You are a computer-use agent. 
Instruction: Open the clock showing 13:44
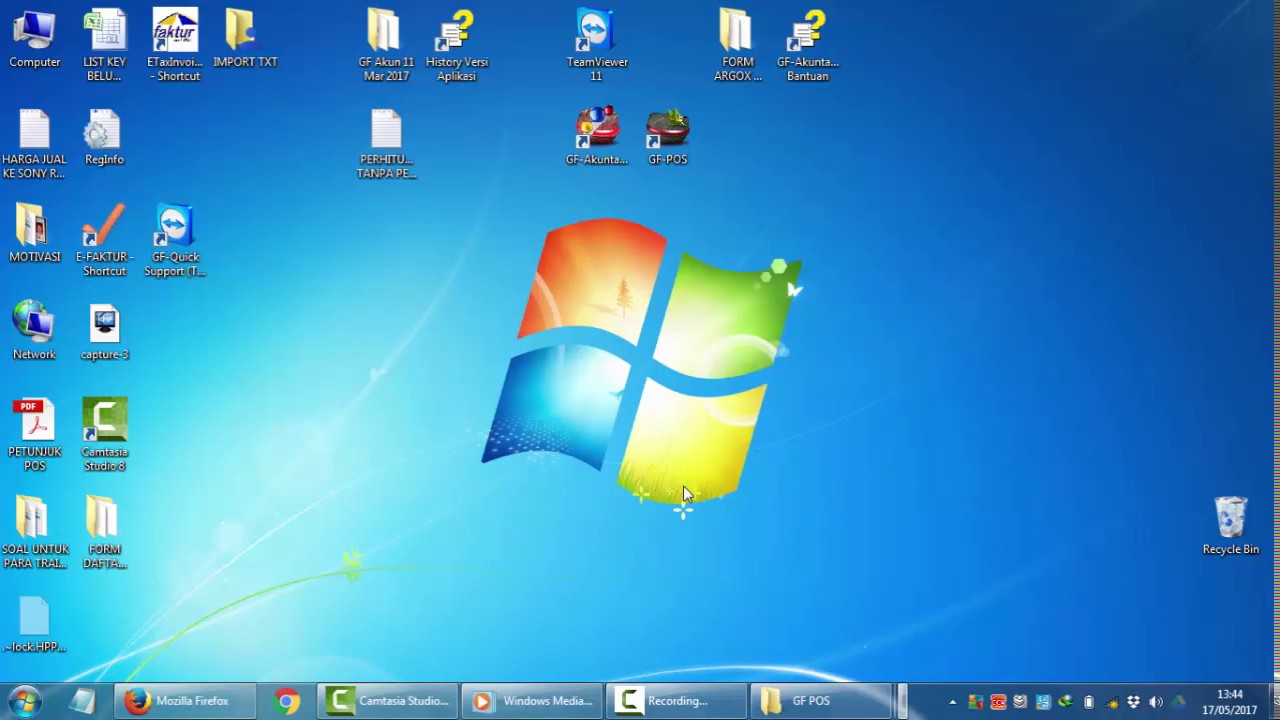click(1230, 702)
